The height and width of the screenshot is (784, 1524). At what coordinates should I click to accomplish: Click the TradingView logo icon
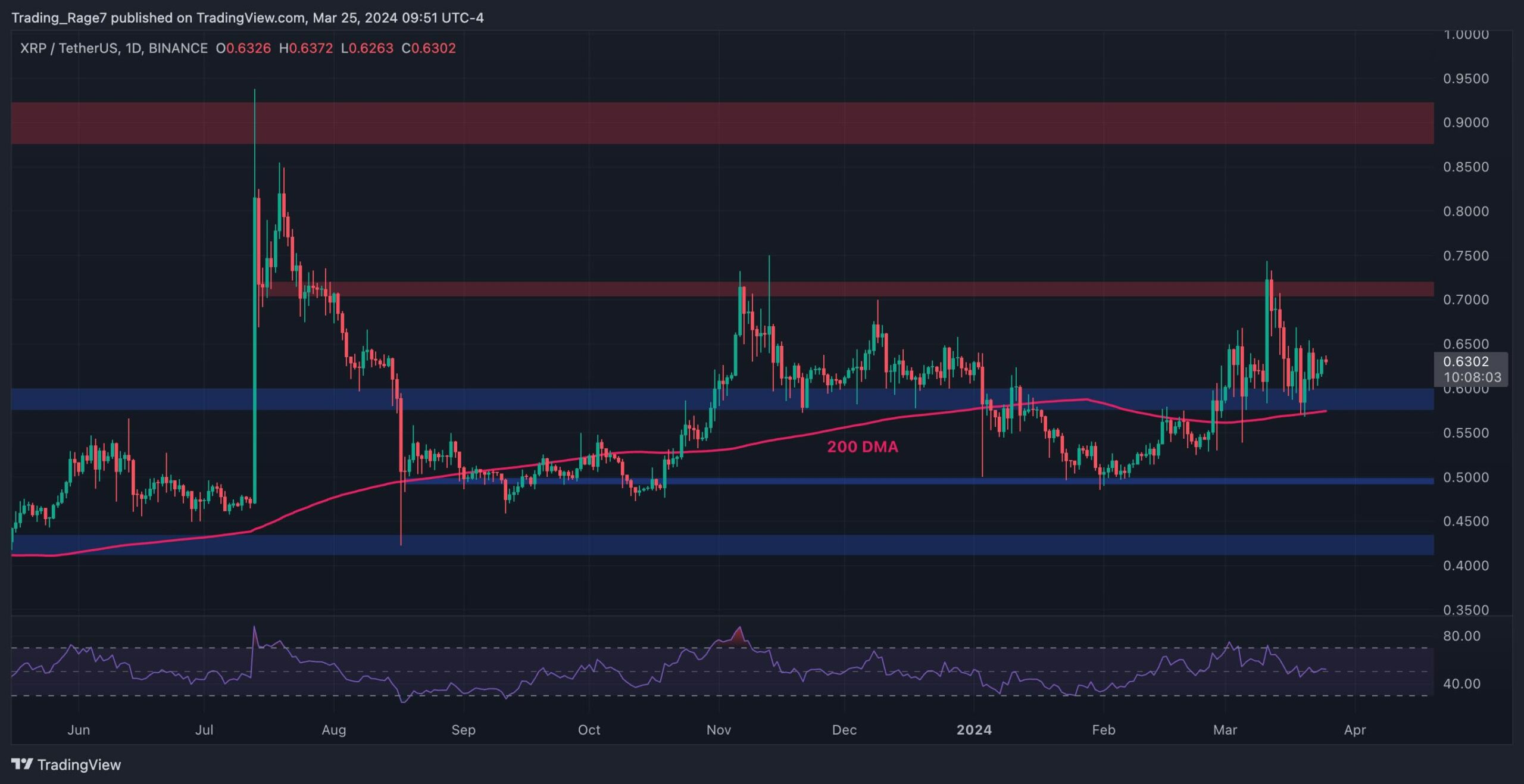[x=22, y=764]
